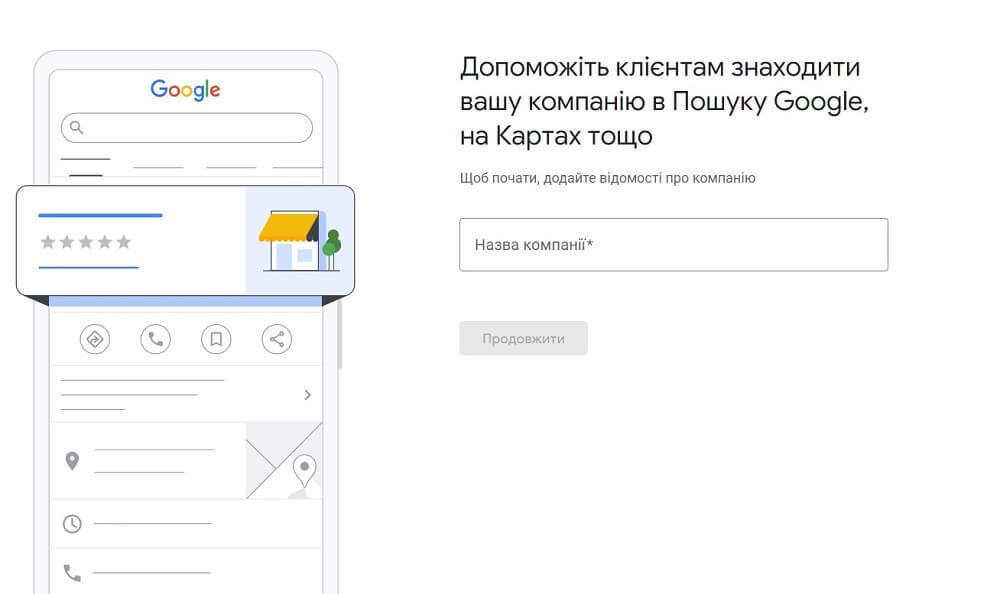
Task: Click the mini-map thumbnail
Action: 283,461
